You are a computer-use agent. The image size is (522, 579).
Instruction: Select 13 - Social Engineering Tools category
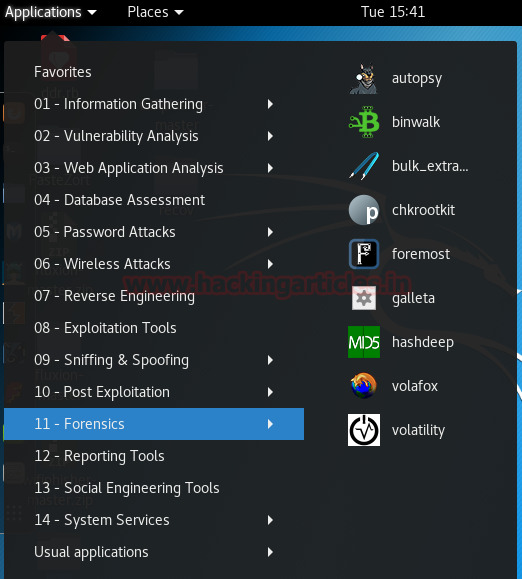(x=154, y=488)
